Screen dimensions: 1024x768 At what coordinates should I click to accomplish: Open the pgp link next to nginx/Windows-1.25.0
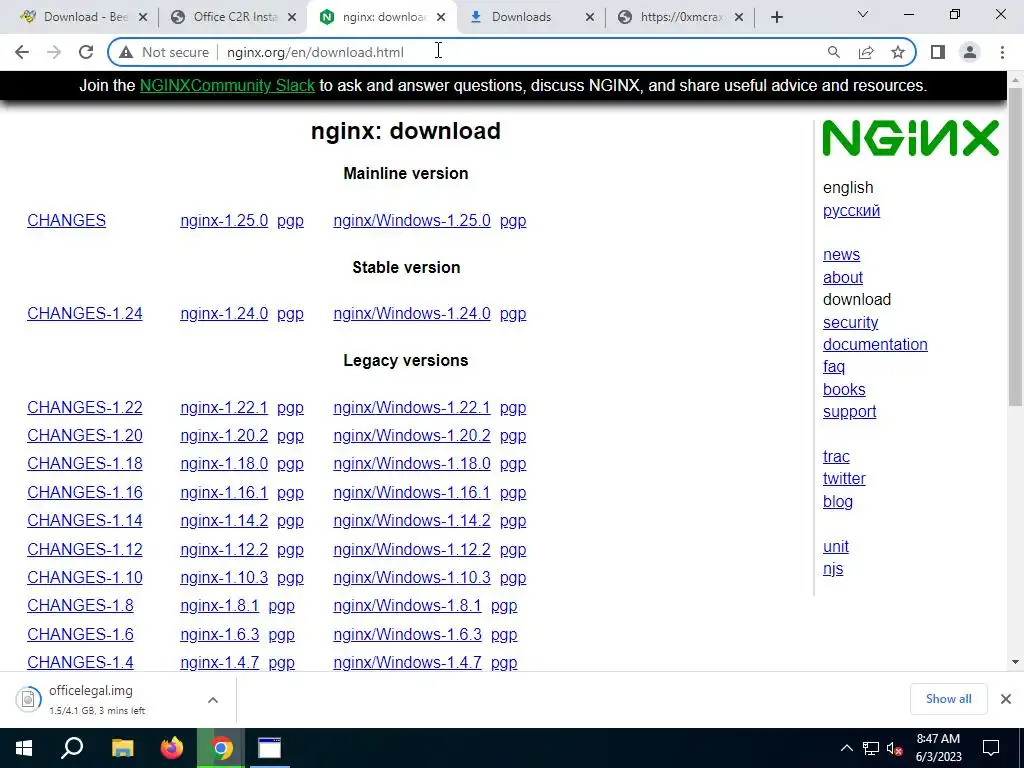(513, 221)
